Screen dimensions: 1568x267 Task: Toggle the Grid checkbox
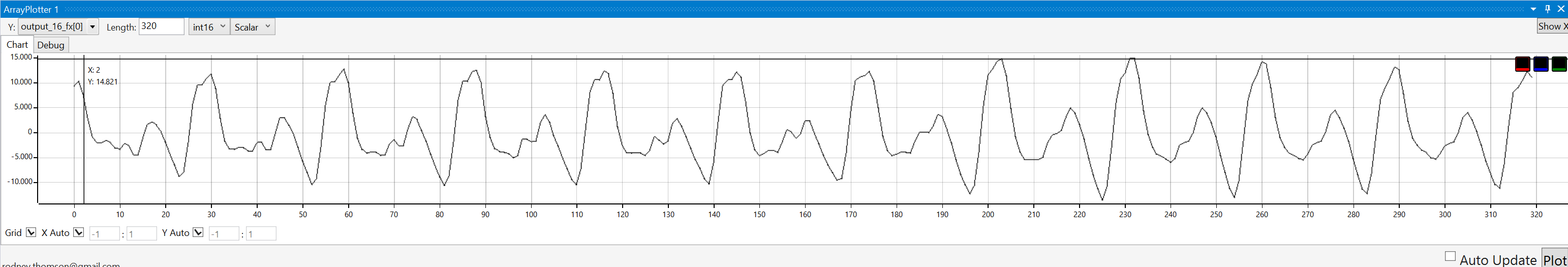(x=31, y=233)
